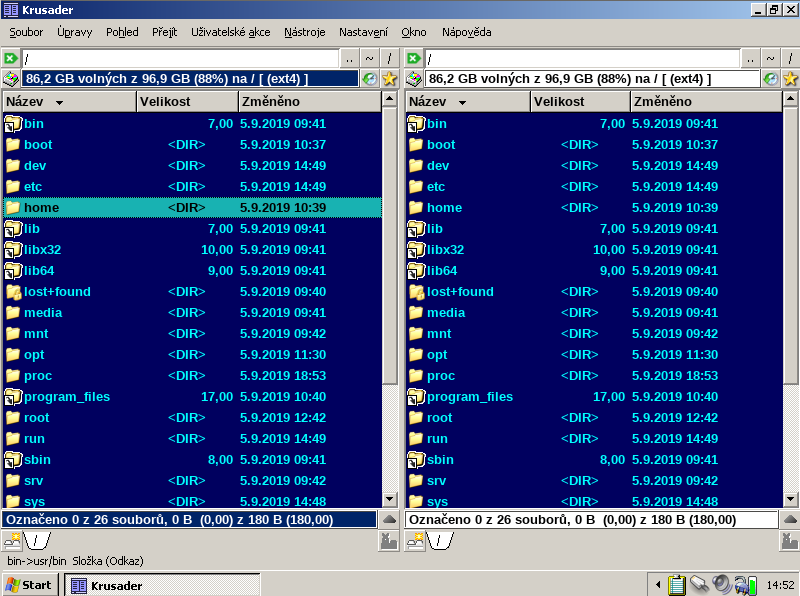
Task: Click right panel home '~' button
Action: (x=770, y=59)
